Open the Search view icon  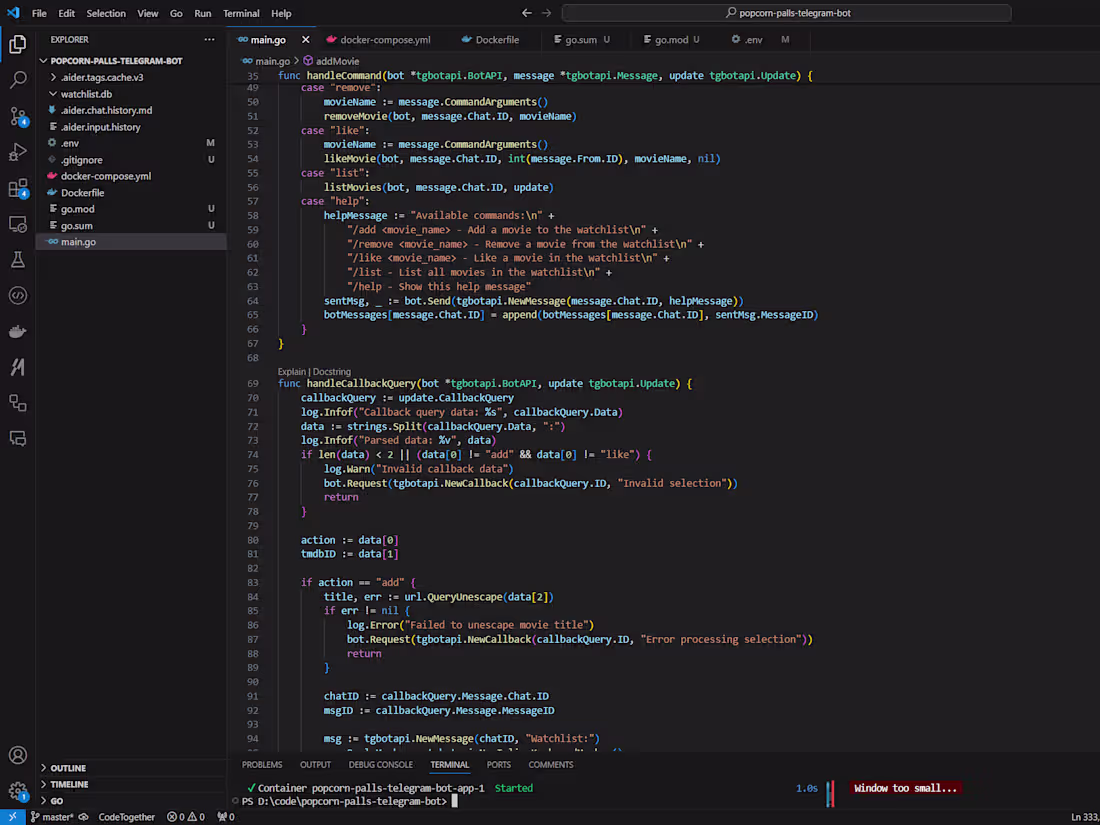pyautogui.click(x=18, y=80)
